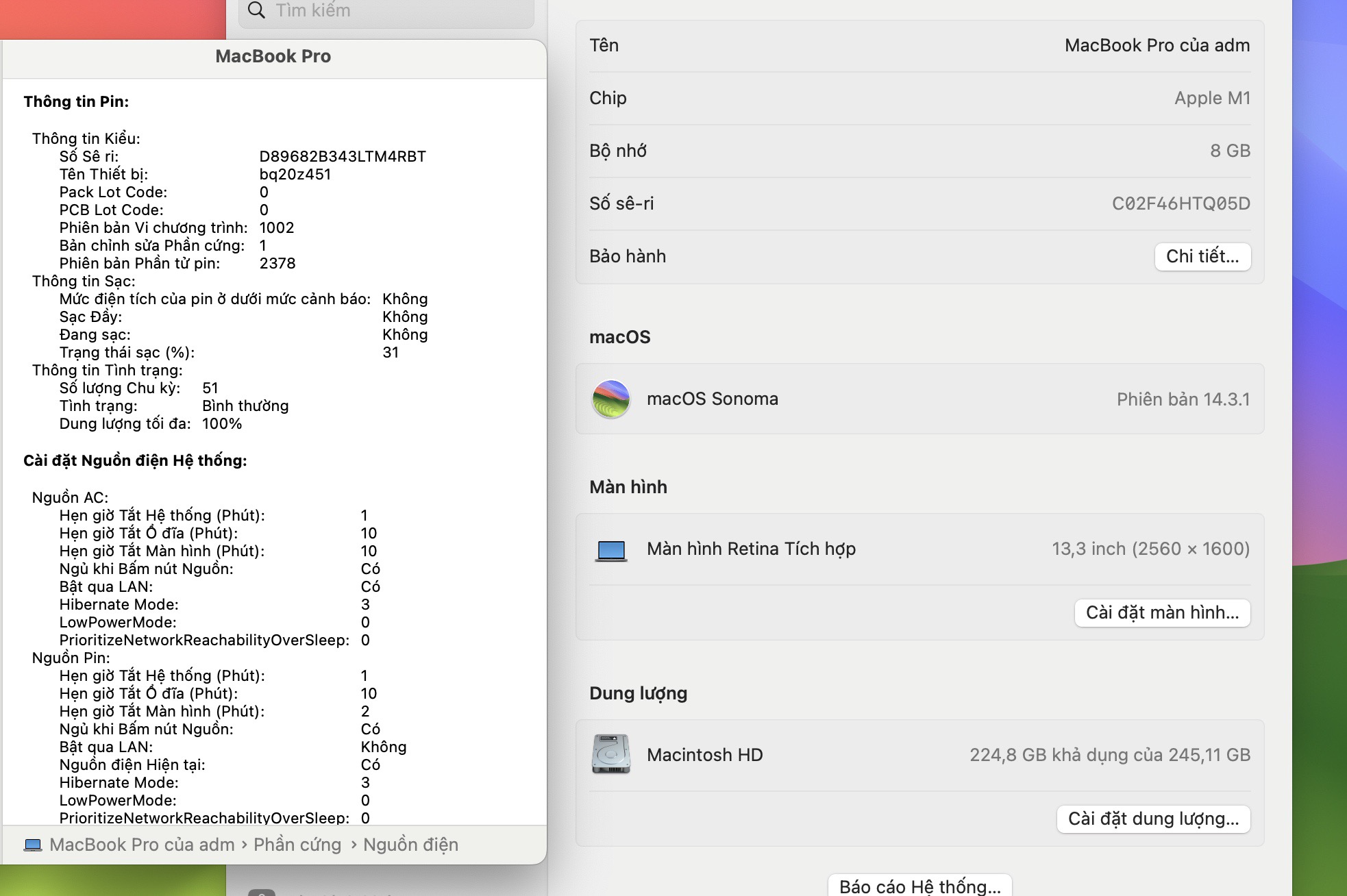Click the magnifier icon in search field
1347x896 pixels.
click(x=256, y=10)
